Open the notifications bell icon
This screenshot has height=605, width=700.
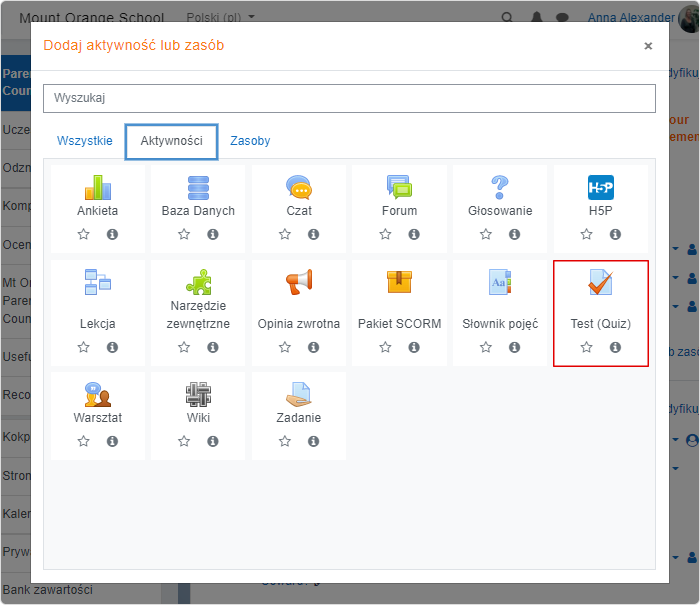pos(537,17)
